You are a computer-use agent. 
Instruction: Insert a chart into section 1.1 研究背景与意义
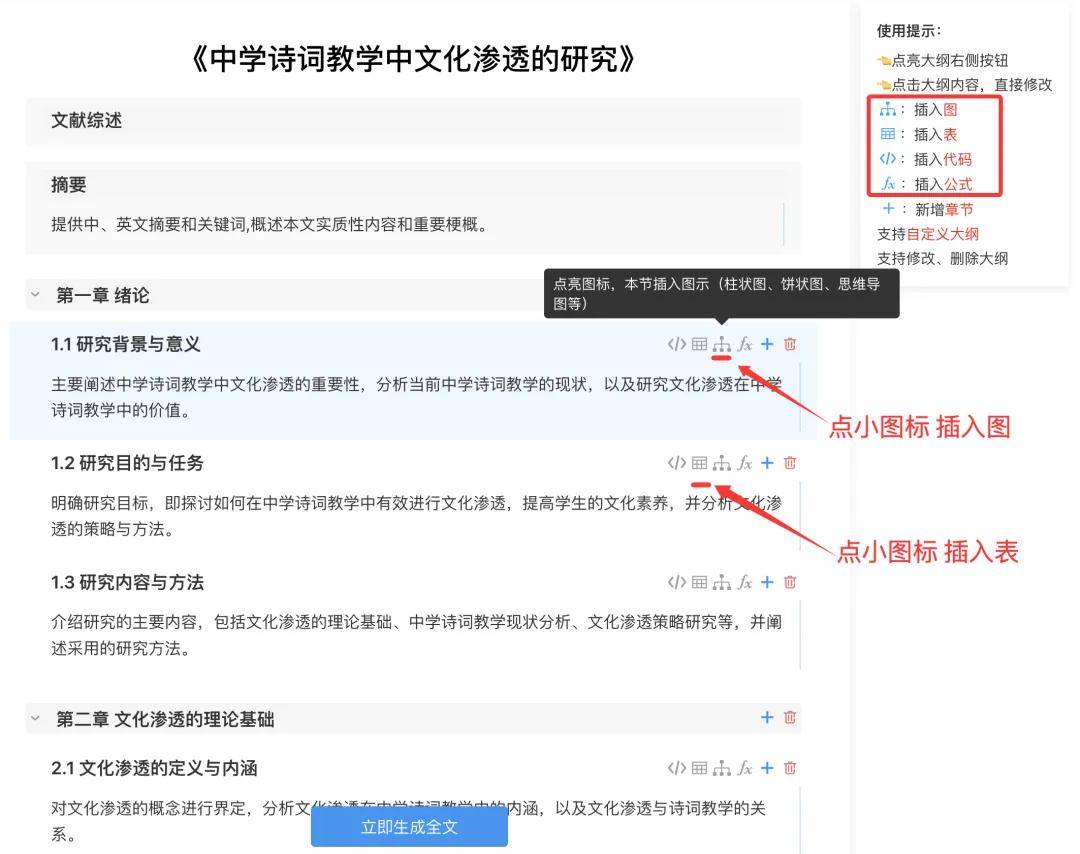722,343
